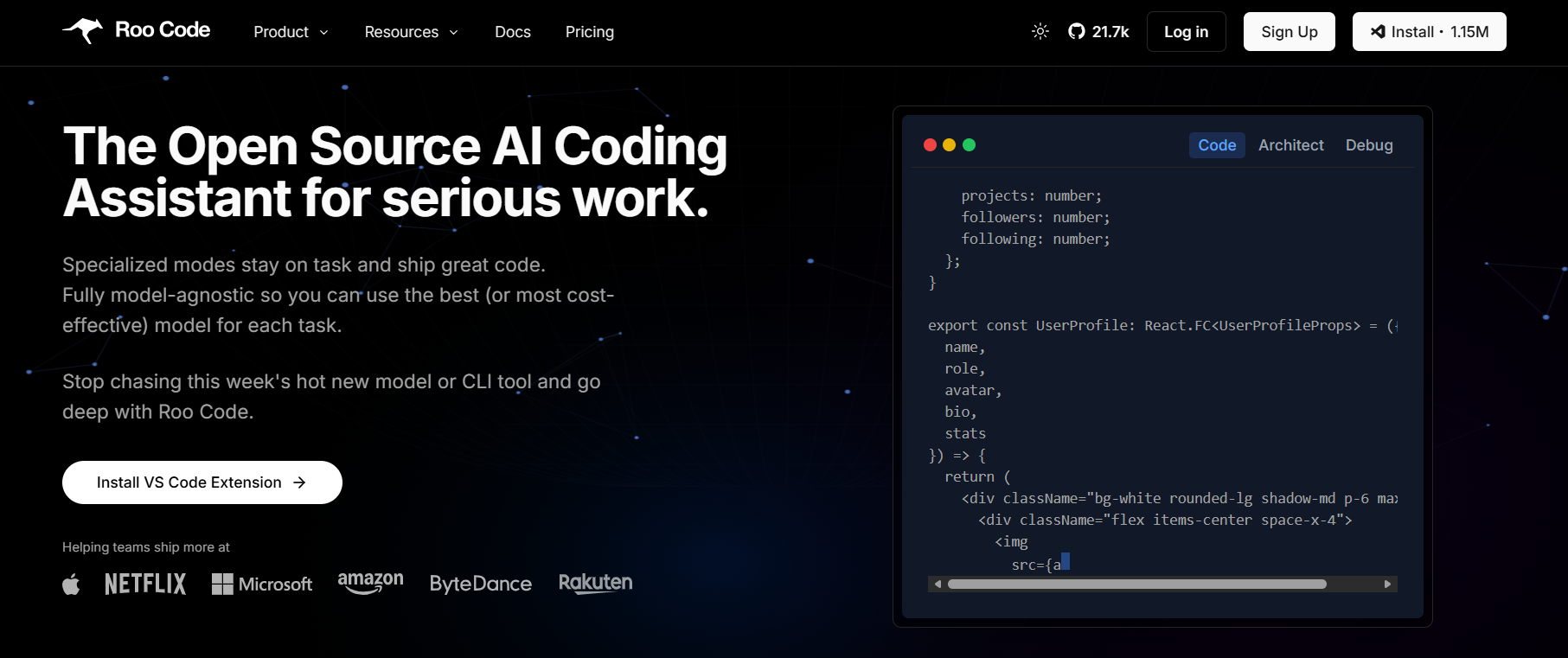Click the Rakuten logo
1568x658 pixels.
pos(595,583)
